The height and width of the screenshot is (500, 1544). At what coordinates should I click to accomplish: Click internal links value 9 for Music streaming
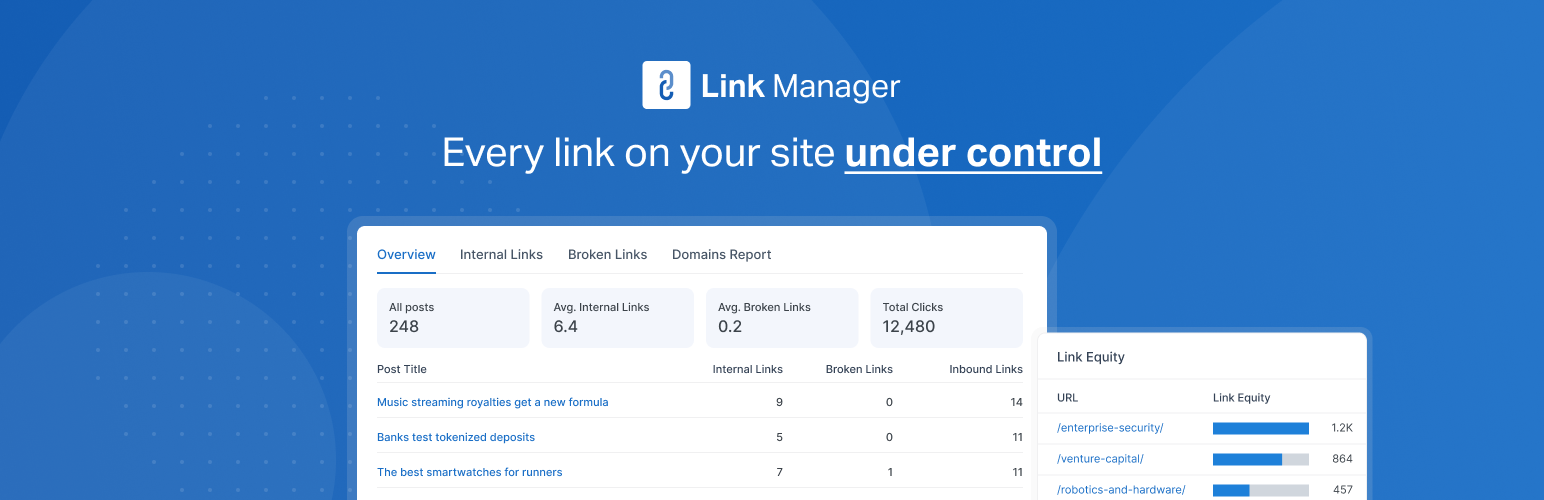(779, 402)
